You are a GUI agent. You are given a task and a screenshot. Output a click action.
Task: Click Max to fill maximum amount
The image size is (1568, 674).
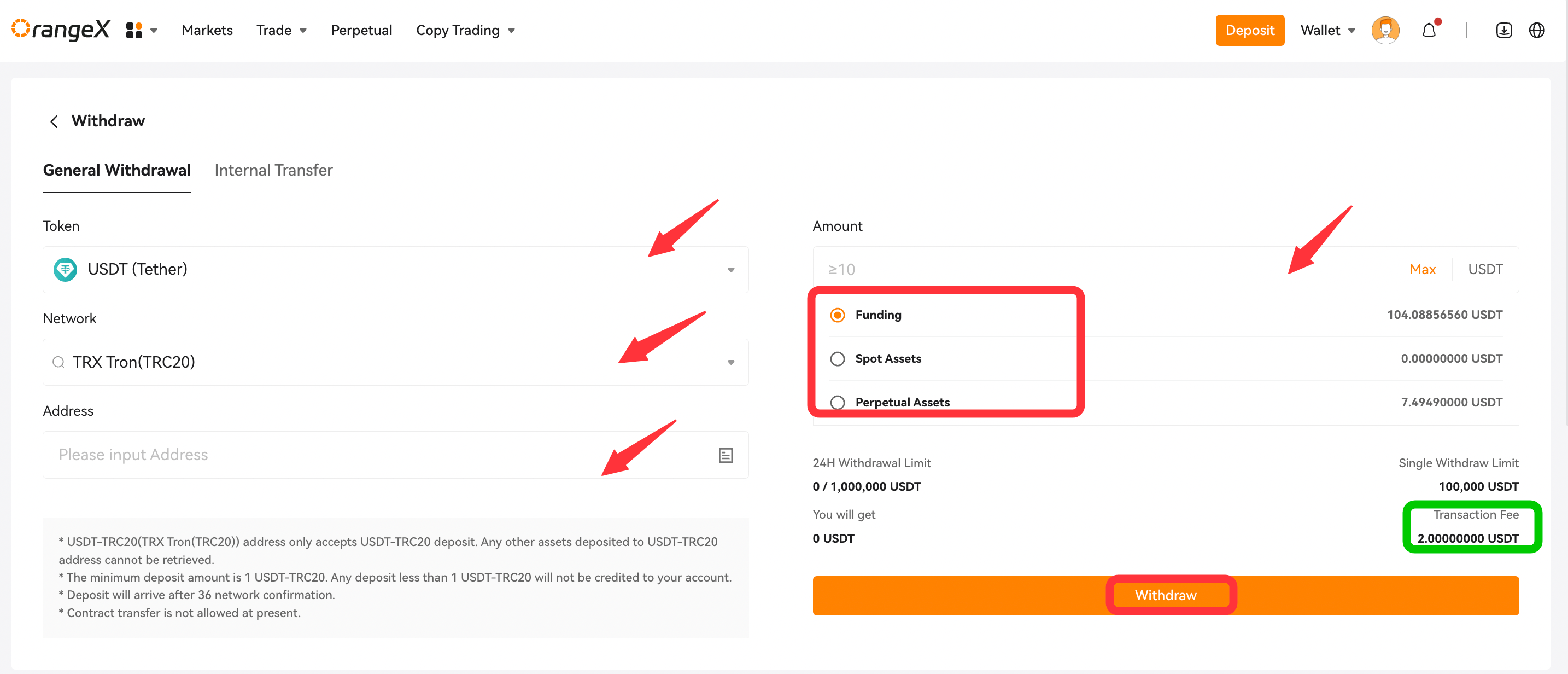(1423, 269)
